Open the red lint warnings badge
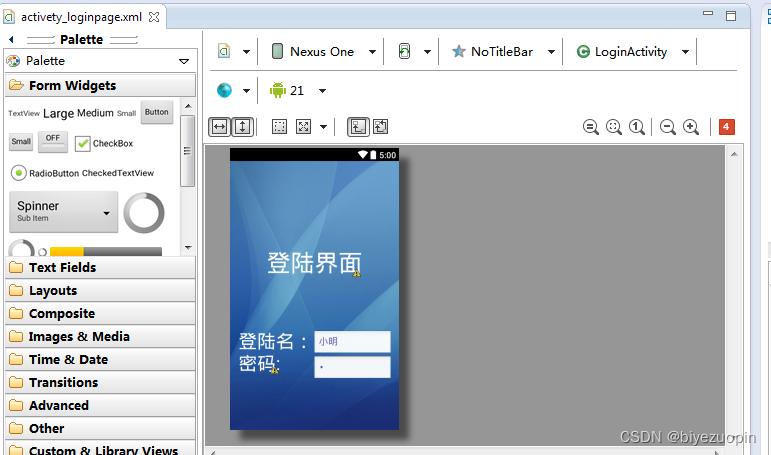The image size is (771, 455). [726, 127]
